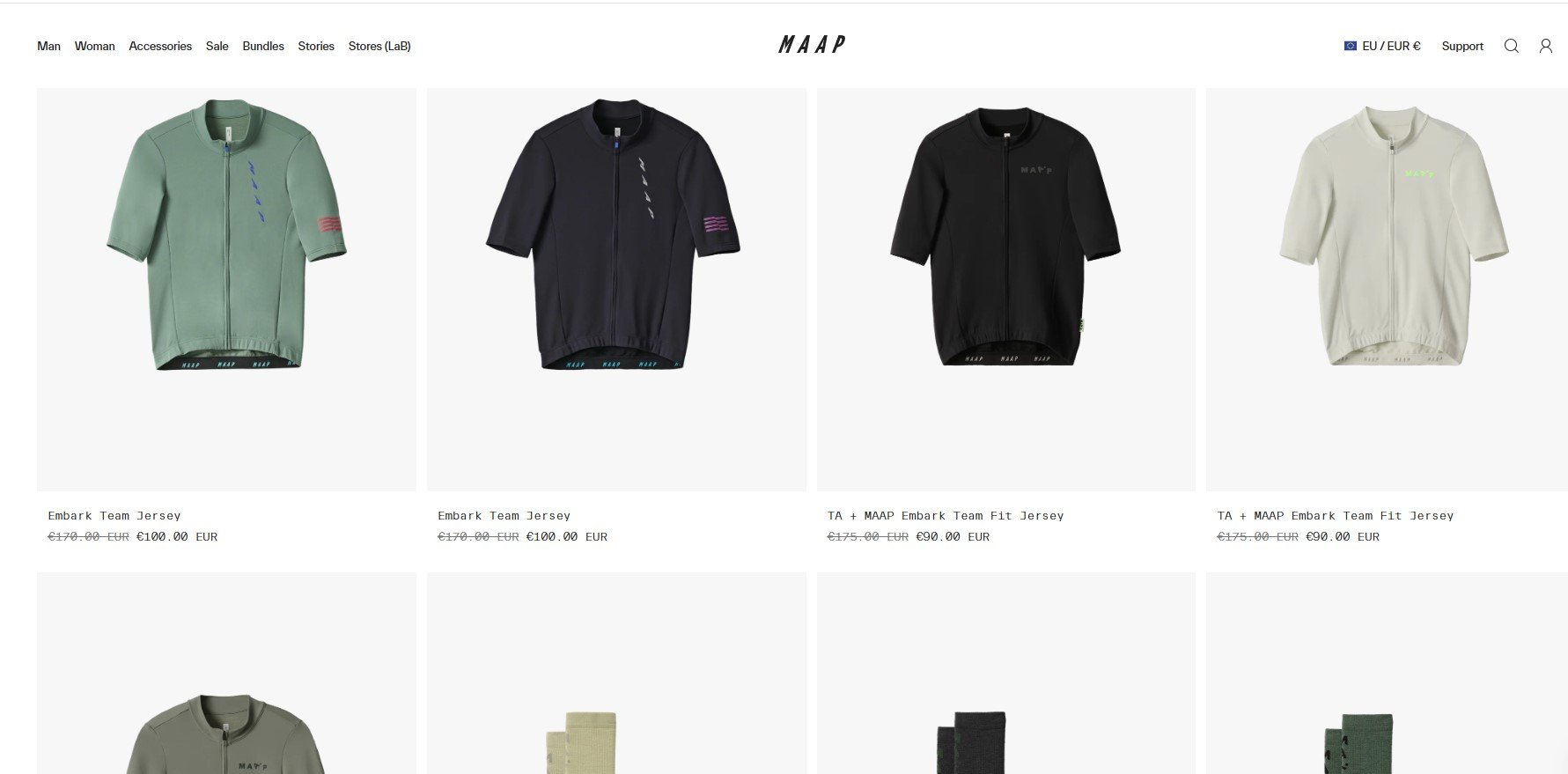Open the Accessories menu

(160, 46)
